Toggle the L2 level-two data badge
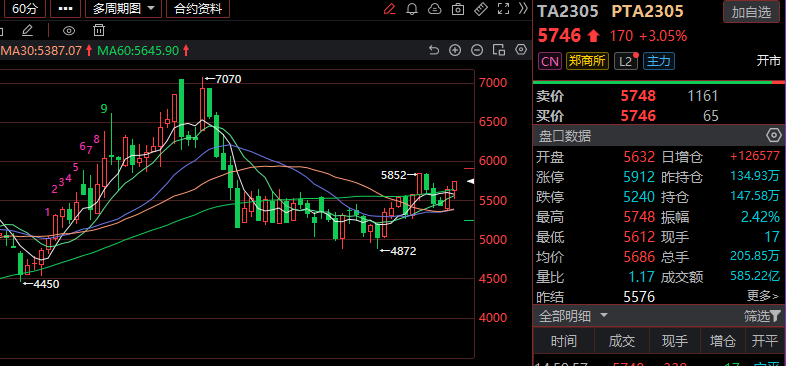787x366 pixels. [x=625, y=62]
